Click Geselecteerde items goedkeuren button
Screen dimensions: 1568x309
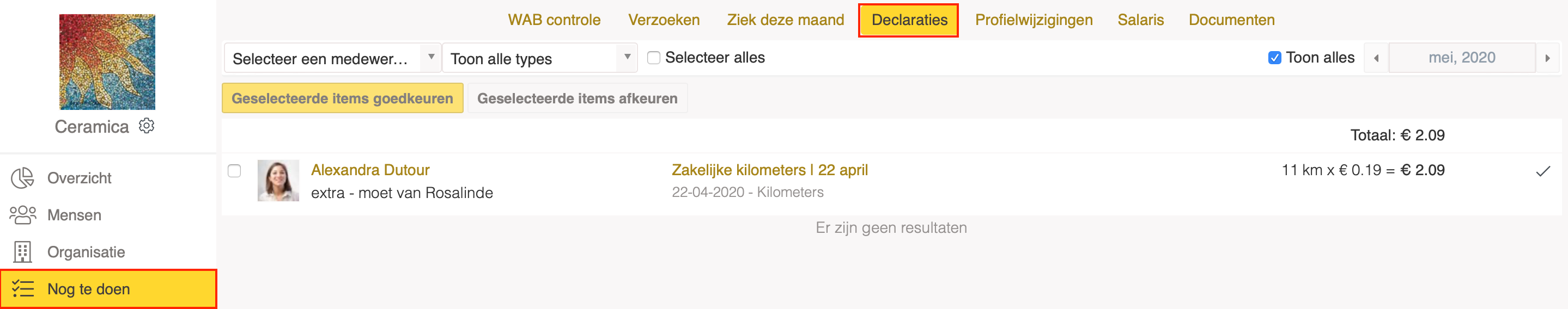pos(343,98)
